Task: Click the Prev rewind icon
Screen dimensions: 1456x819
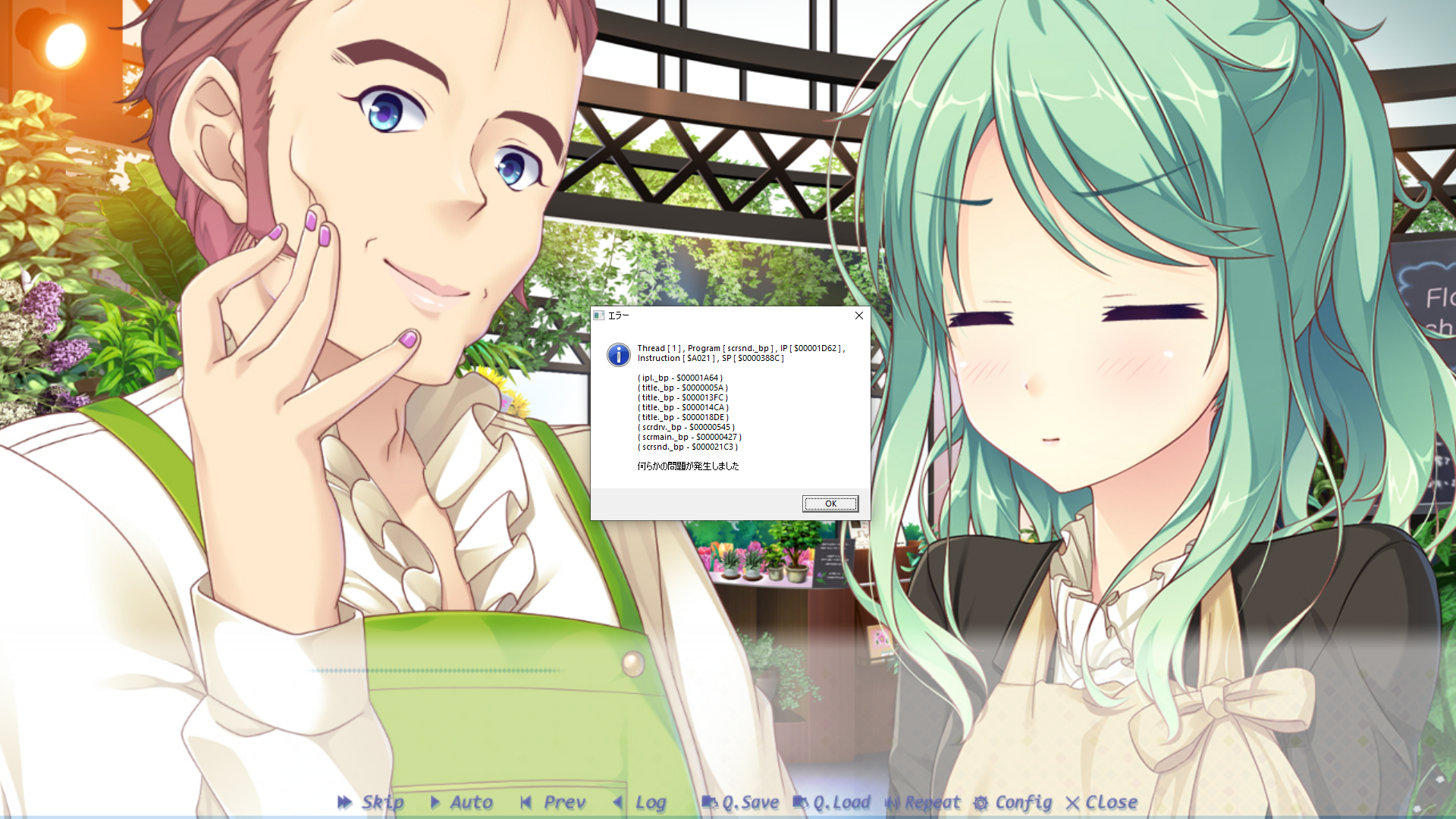Action: point(526,802)
